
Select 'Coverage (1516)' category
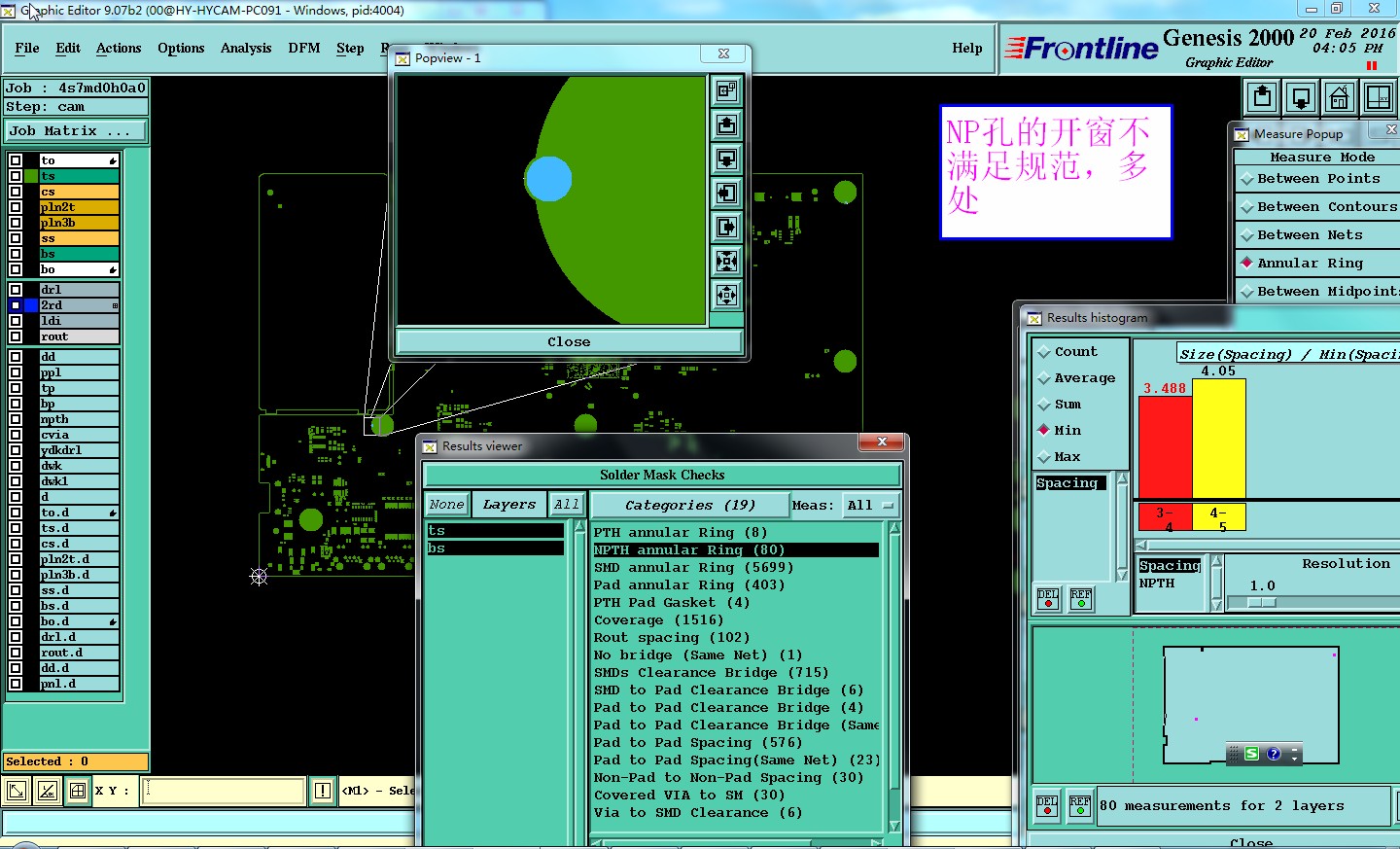pyautogui.click(x=735, y=620)
